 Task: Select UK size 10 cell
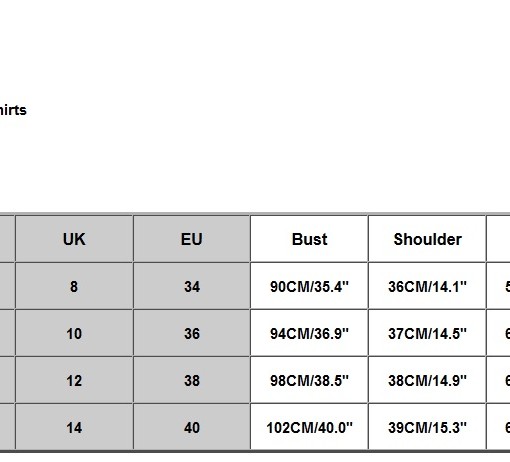74,333
